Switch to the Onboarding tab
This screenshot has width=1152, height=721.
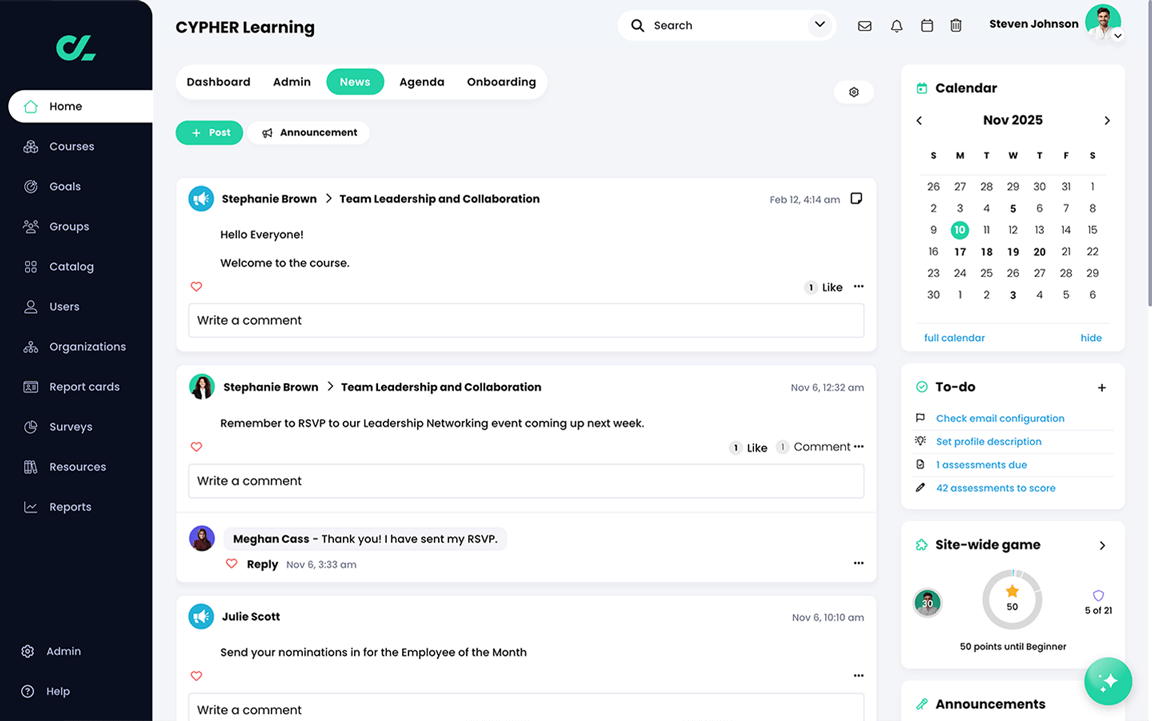(501, 82)
